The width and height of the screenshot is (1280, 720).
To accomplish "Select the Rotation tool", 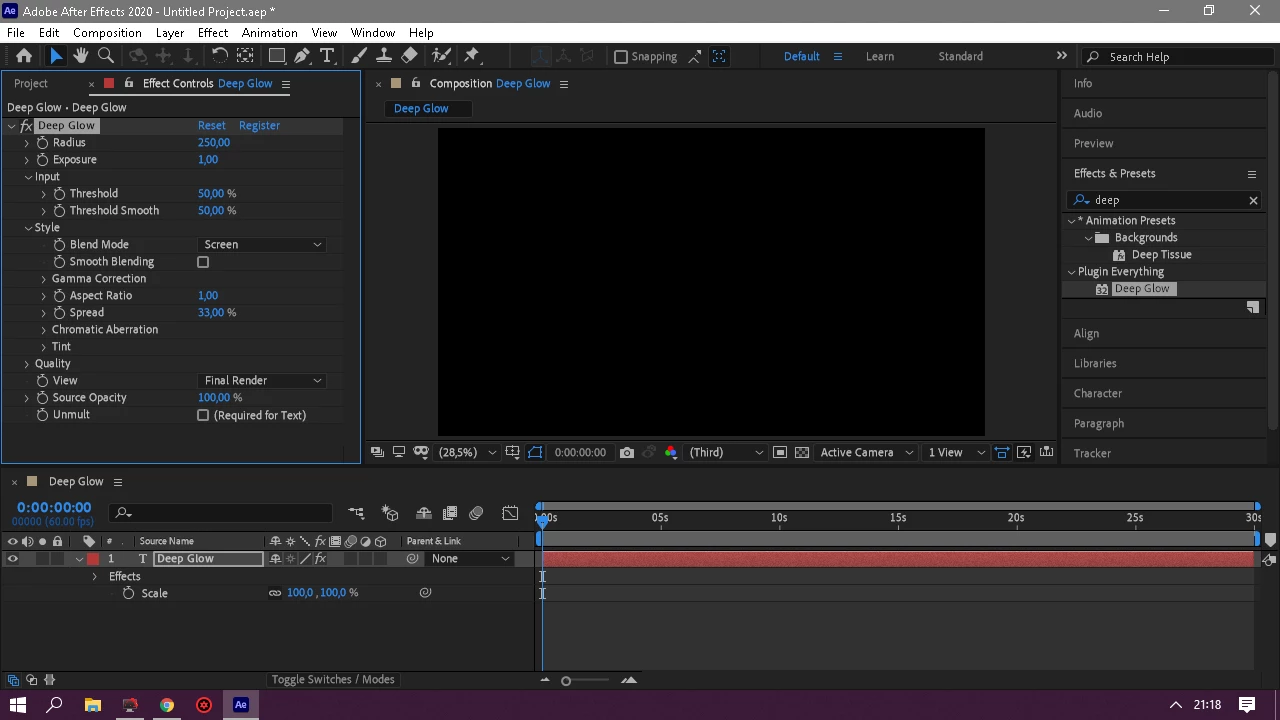I will (x=220, y=56).
